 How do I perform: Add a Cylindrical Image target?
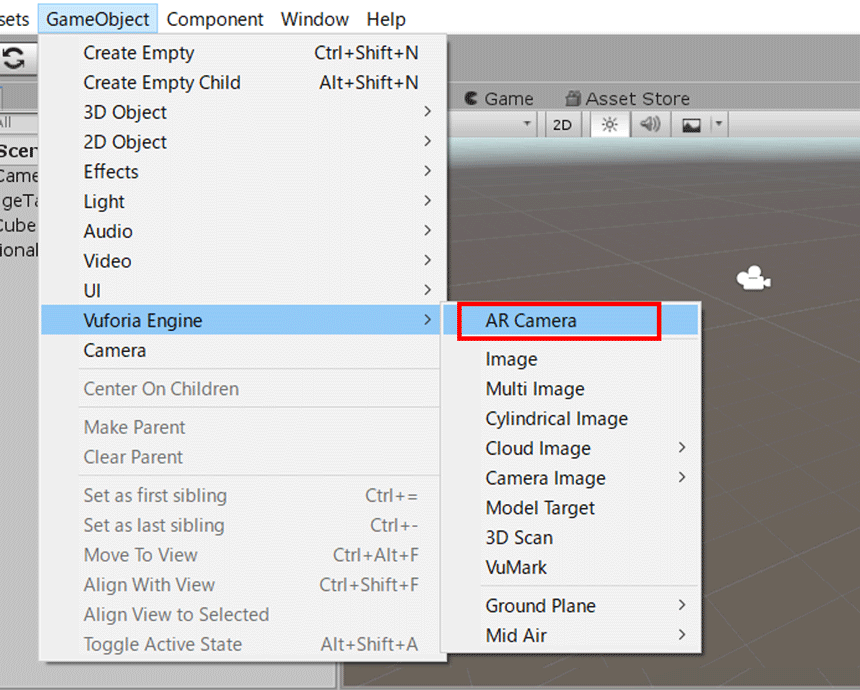tap(570, 418)
